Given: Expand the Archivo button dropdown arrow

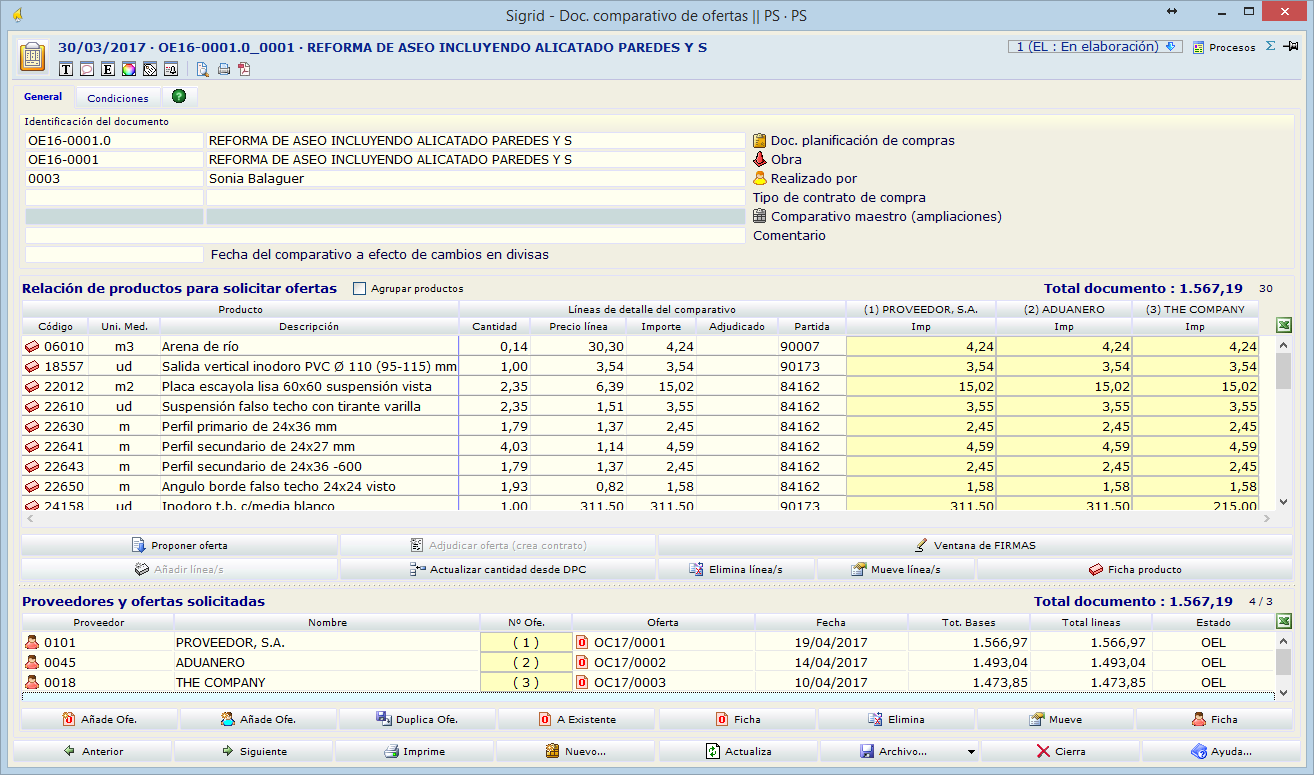Looking at the screenshot, I should click(x=969, y=751).
